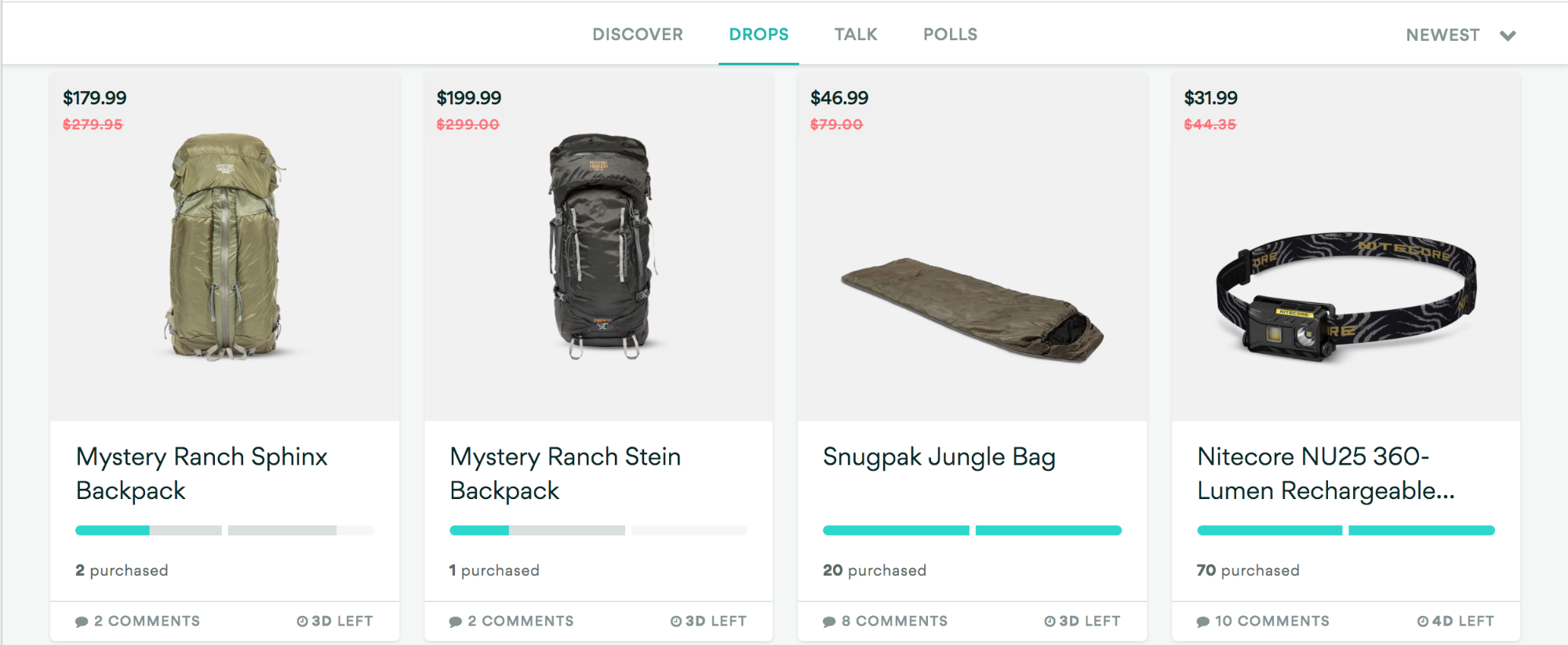Click the Nitecore NU25 comments bubble icon
The height and width of the screenshot is (645, 1568).
coord(1202,621)
